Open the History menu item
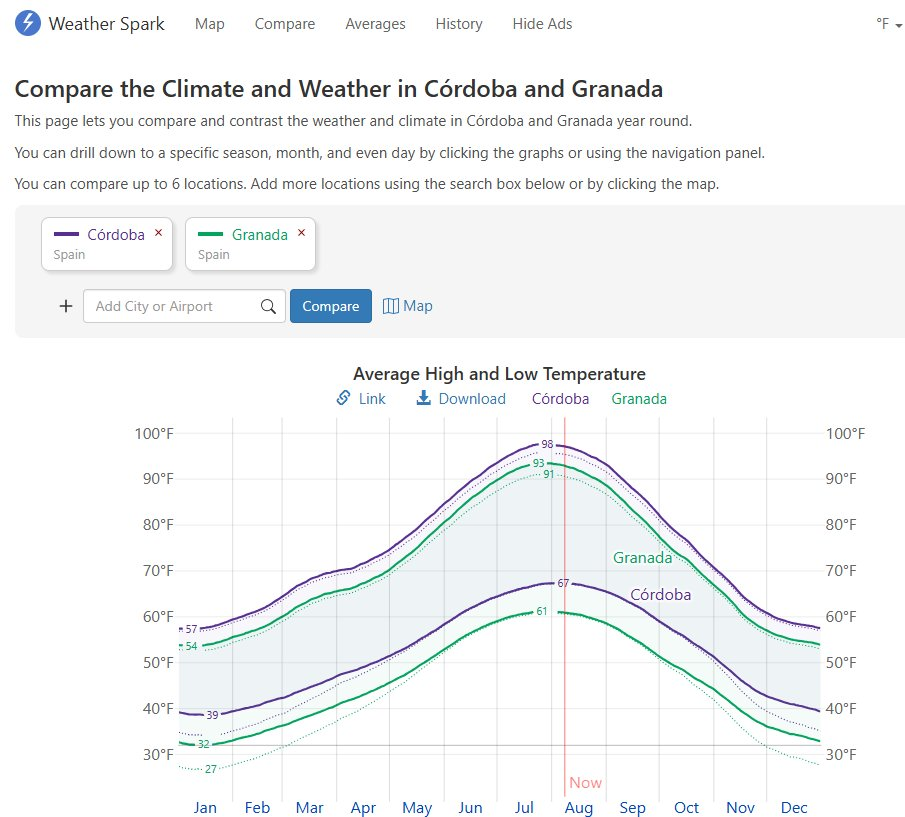Image resolution: width=905 pixels, height=817 pixels. click(x=459, y=24)
